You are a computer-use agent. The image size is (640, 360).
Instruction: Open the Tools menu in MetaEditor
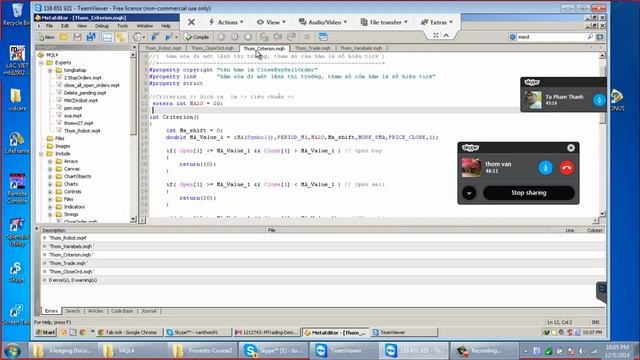[122, 26]
